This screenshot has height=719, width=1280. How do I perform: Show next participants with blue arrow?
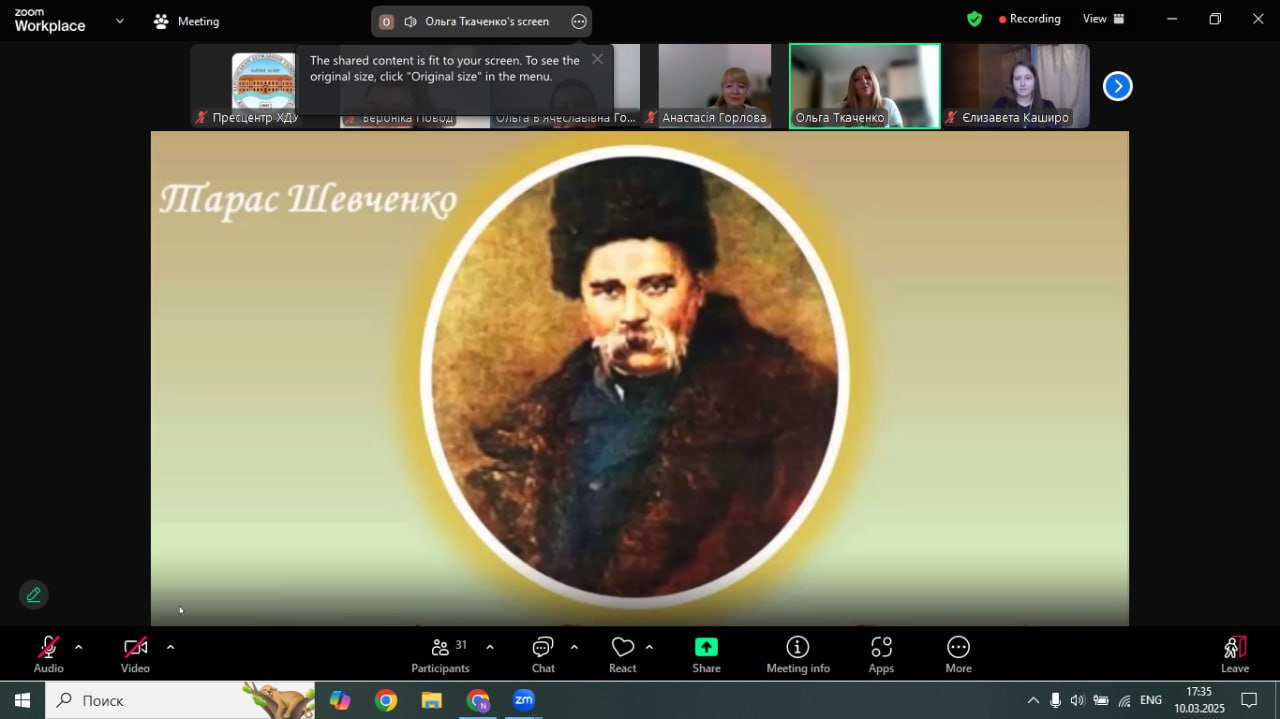click(x=1117, y=87)
